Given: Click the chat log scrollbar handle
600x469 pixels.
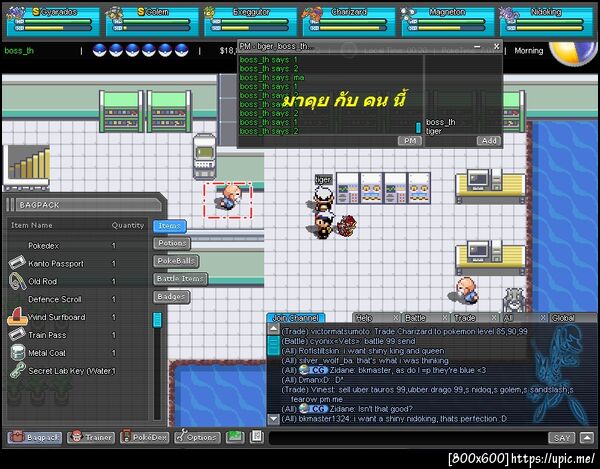Looking at the screenshot, I should pos(274,345).
